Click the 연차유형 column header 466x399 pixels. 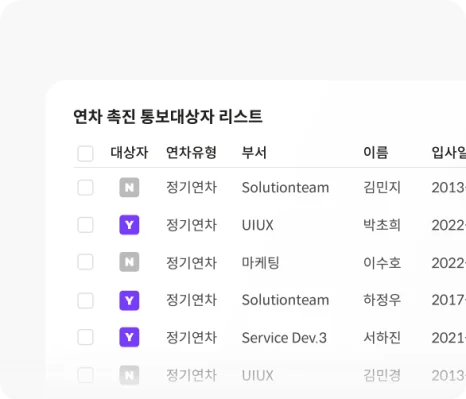coord(191,153)
